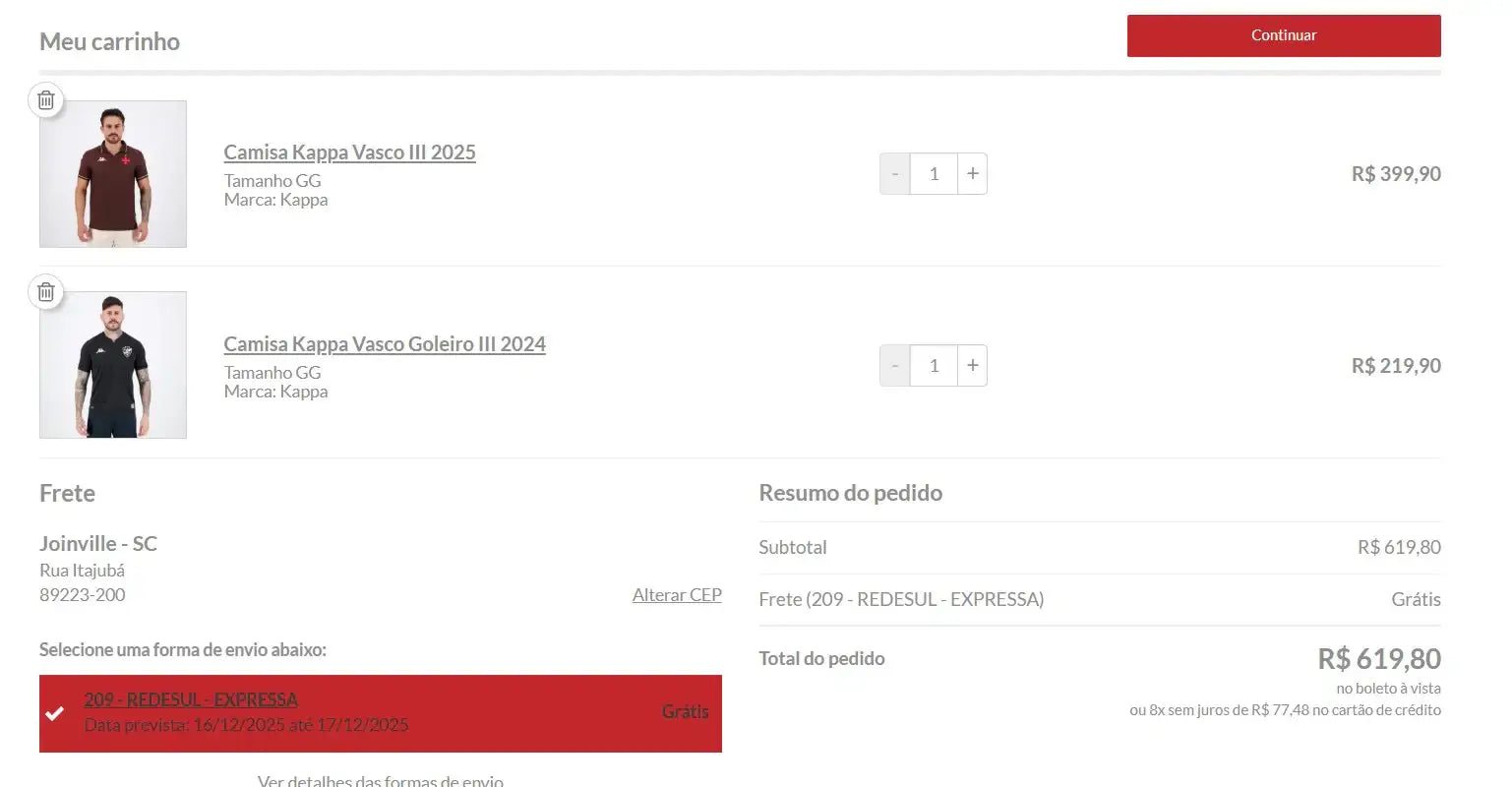Click the brown Vasco III 2025 shirt thumbnail

click(x=113, y=174)
